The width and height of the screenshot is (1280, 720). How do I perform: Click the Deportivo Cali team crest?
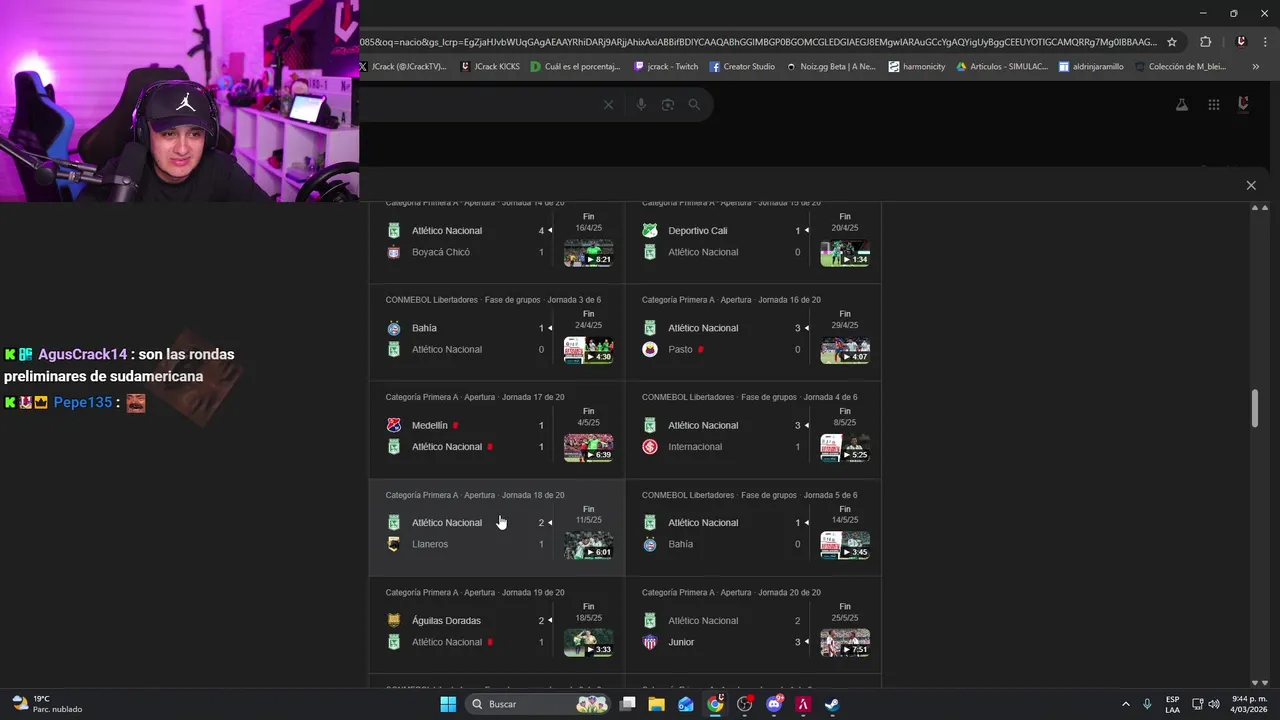coord(650,230)
